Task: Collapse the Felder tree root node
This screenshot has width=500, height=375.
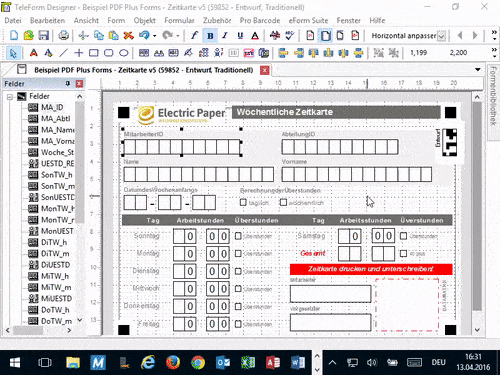Action: click(x=10, y=97)
